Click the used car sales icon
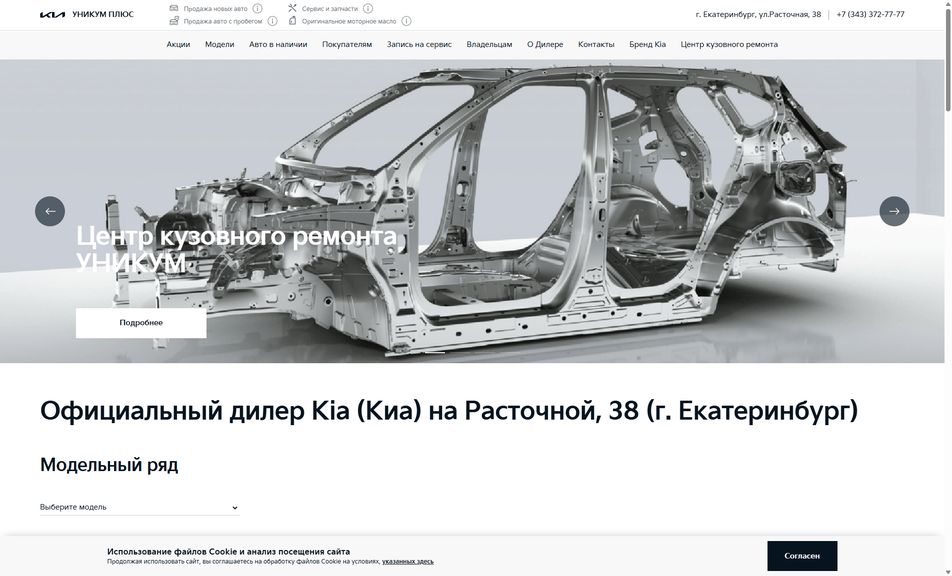The height and width of the screenshot is (576, 952). click(x=174, y=21)
